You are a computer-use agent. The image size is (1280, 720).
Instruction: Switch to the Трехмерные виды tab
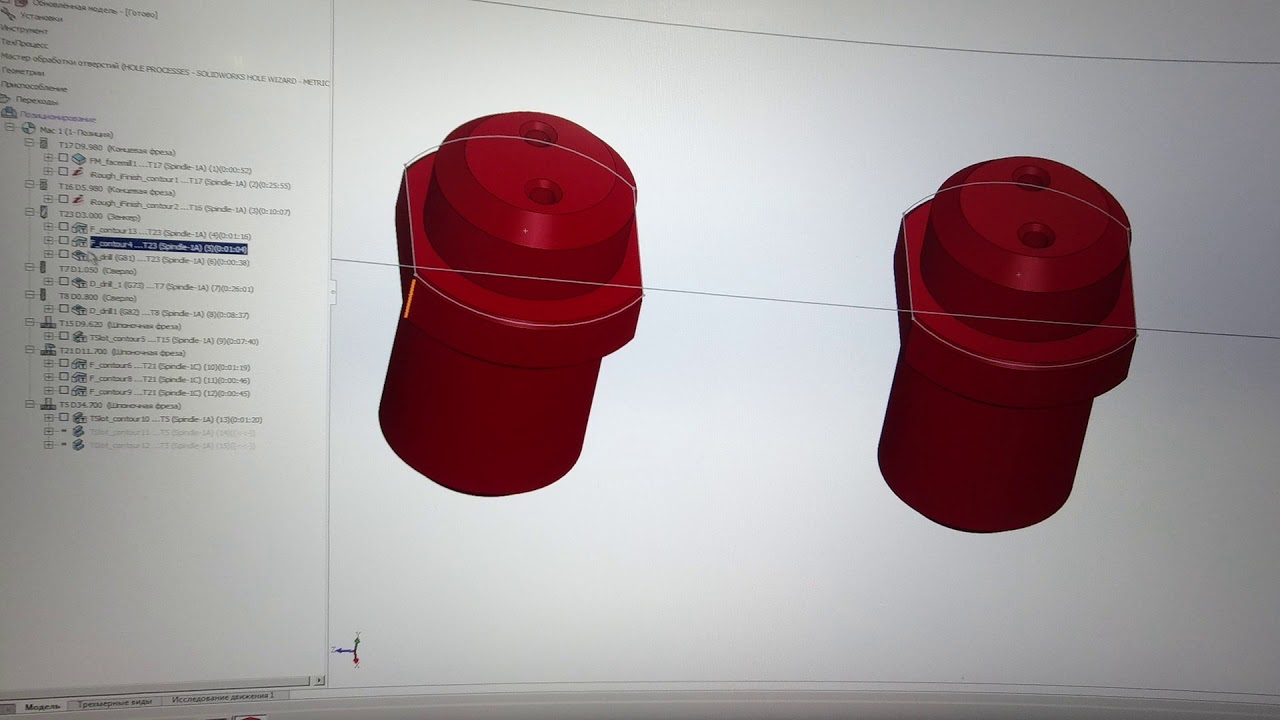115,702
